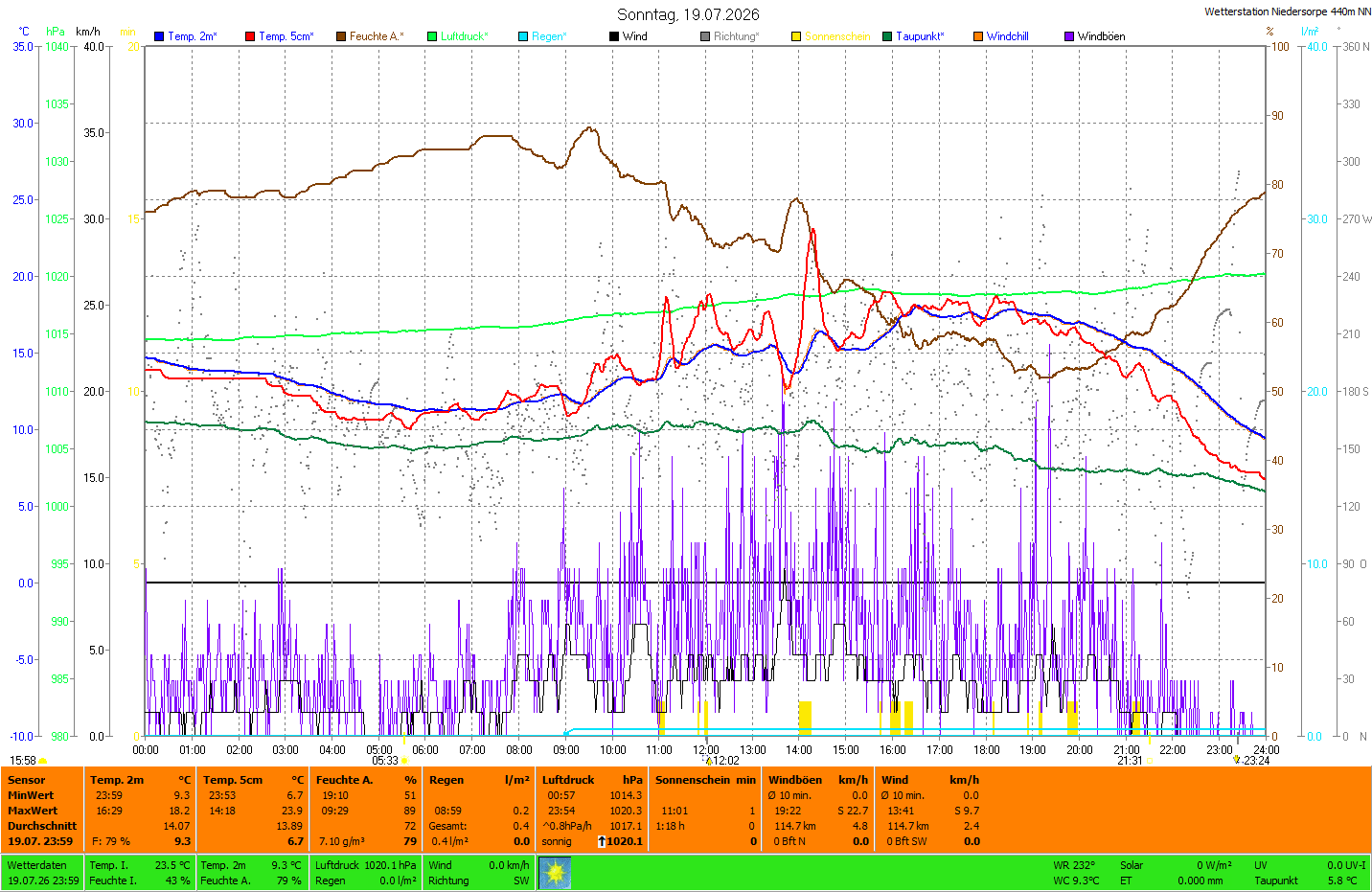Click the black Wind legend marker
The image size is (1372, 892).
(x=614, y=36)
